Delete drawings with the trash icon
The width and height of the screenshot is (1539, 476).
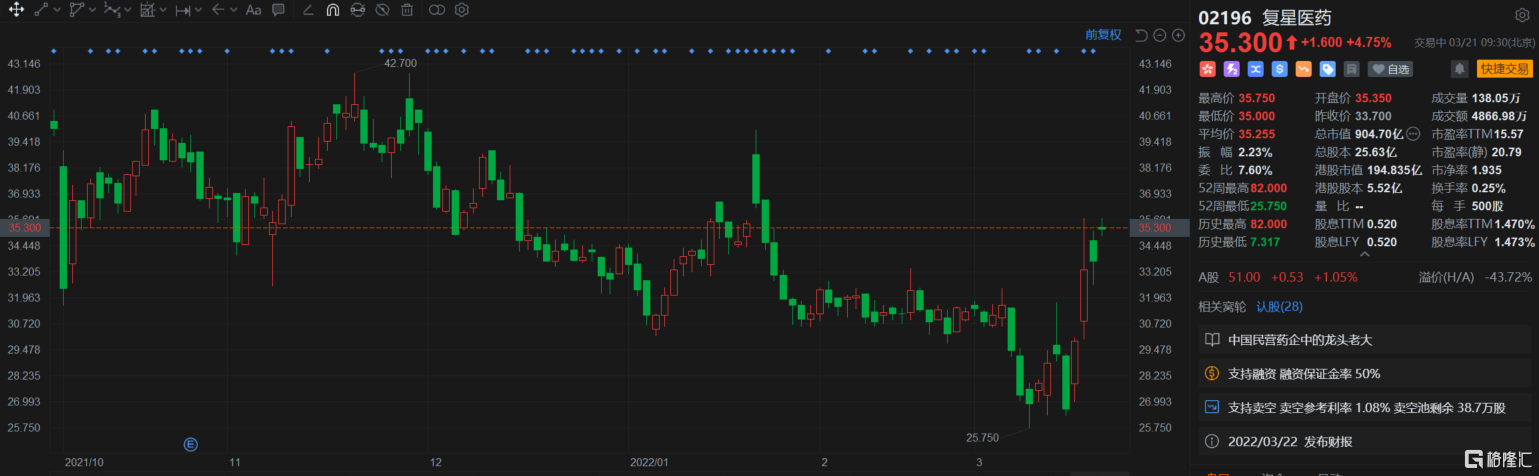click(407, 10)
